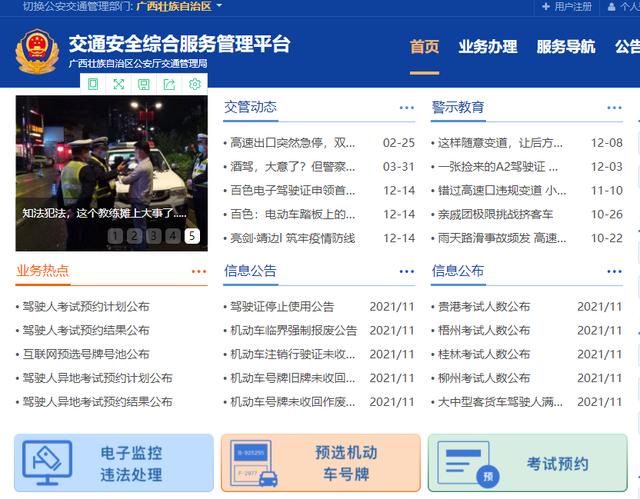Open 驾驶证停止使用公告 announcement
The height and width of the screenshot is (499, 640).
click(282, 306)
